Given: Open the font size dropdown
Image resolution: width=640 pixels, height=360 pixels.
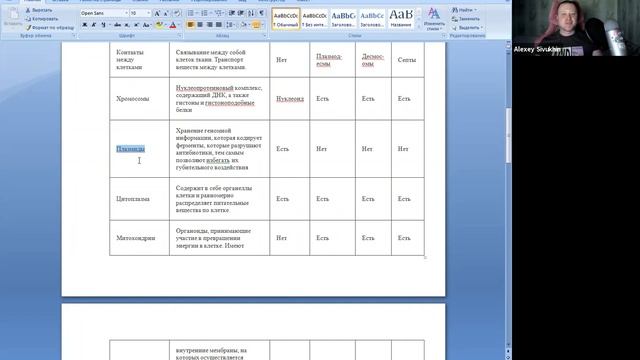Looking at the screenshot, I should click(x=149, y=13).
